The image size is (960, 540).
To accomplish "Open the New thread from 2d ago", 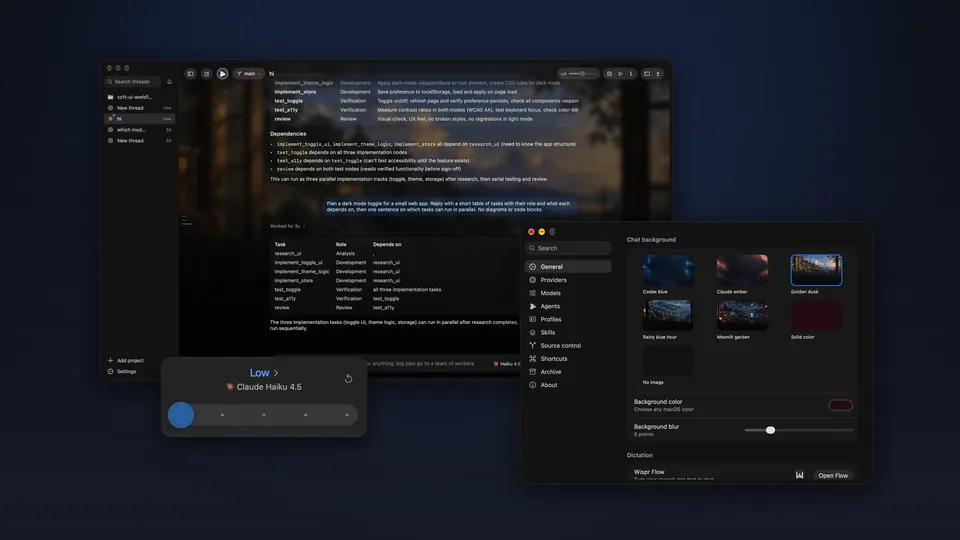I will pyautogui.click(x=139, y=141).
